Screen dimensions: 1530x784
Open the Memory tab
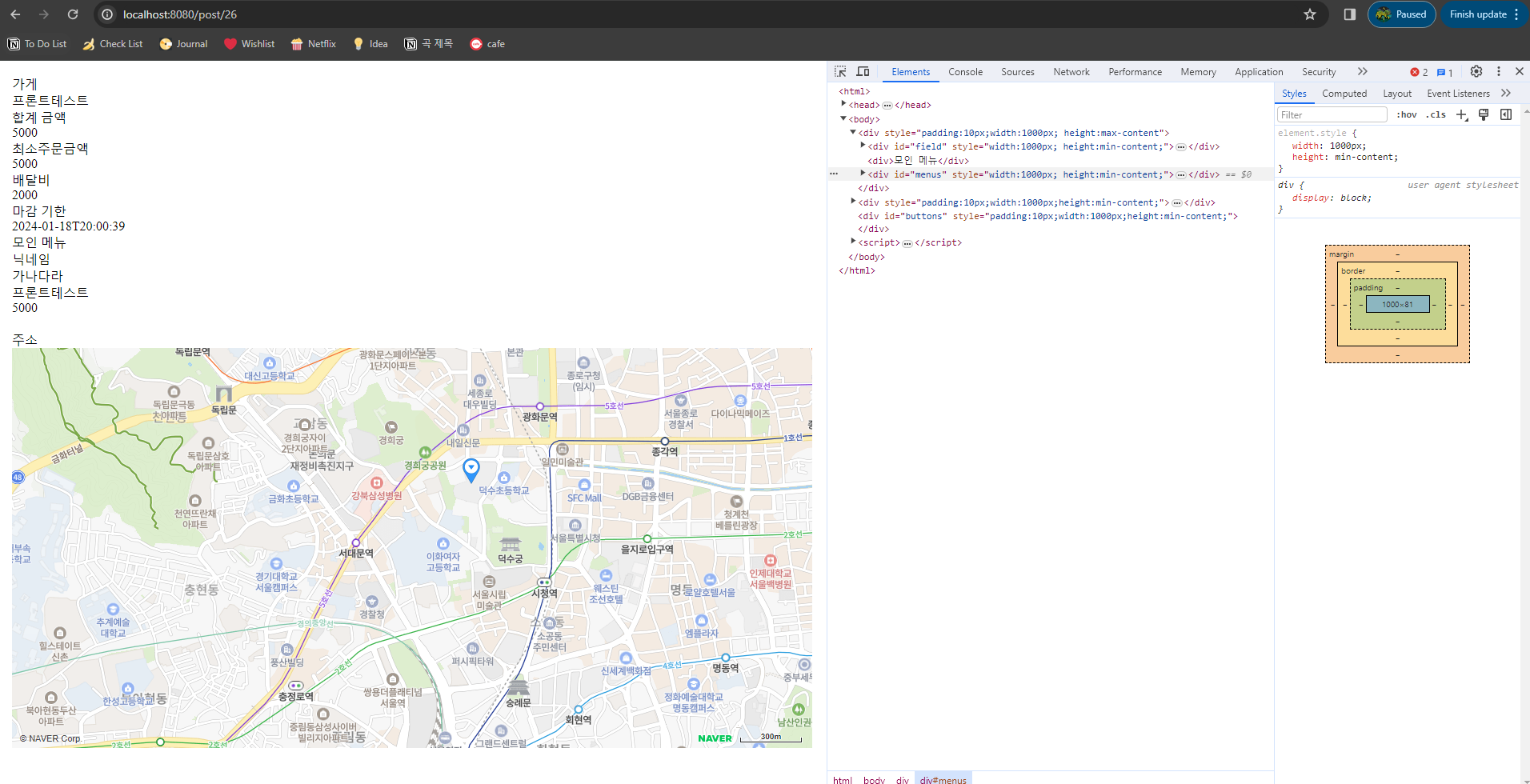1198,72
